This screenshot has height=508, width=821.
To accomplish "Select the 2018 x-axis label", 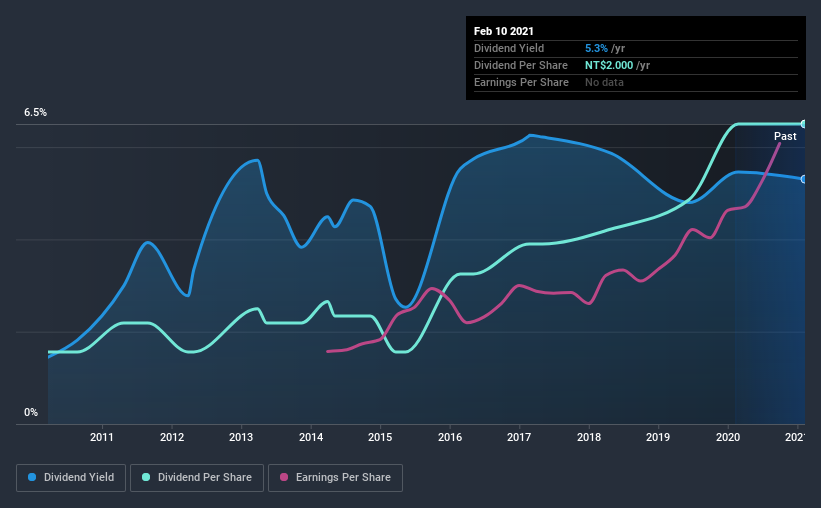I will [589, 437].
